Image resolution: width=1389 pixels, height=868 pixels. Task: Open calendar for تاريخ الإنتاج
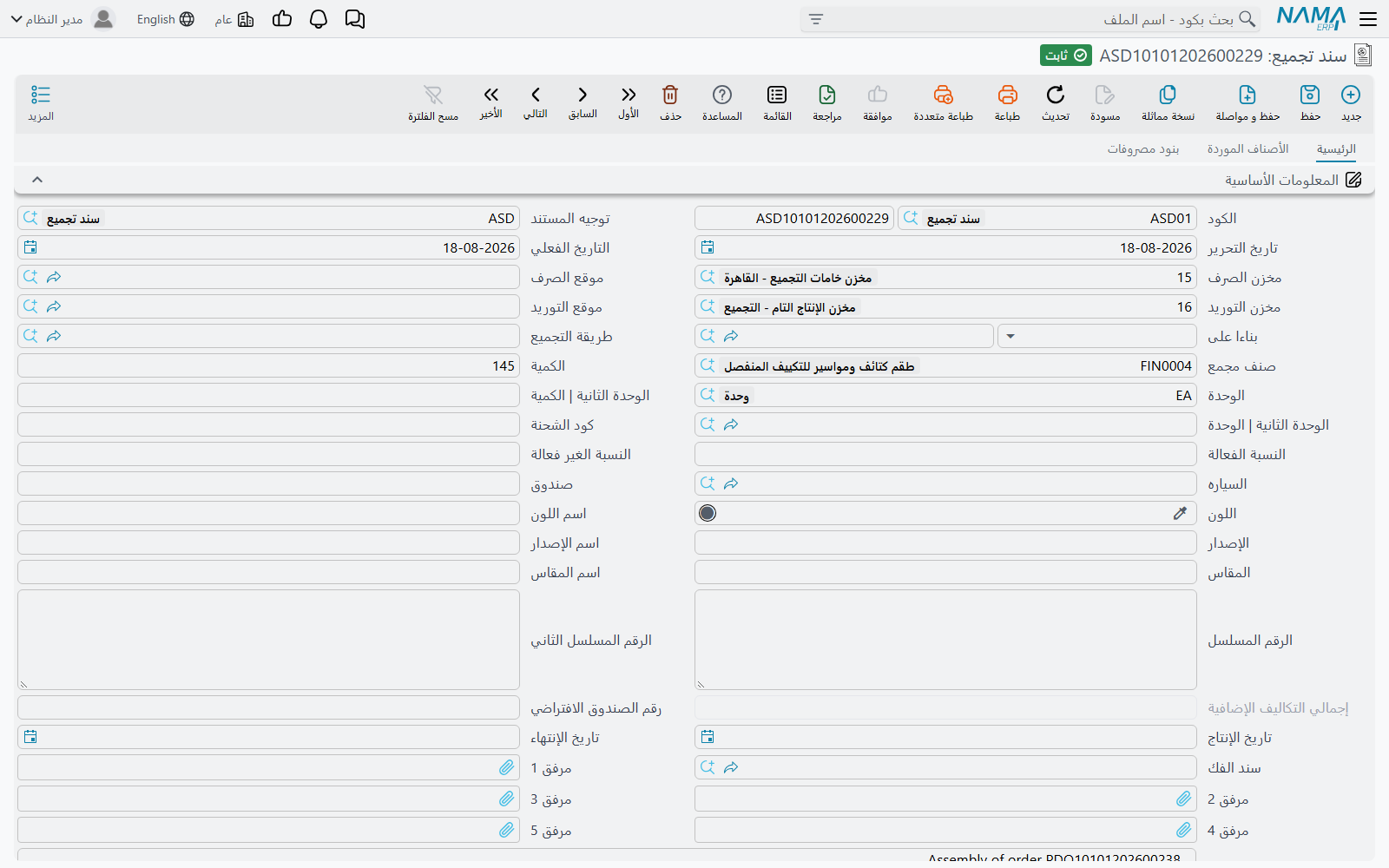[x=708, y=737]
